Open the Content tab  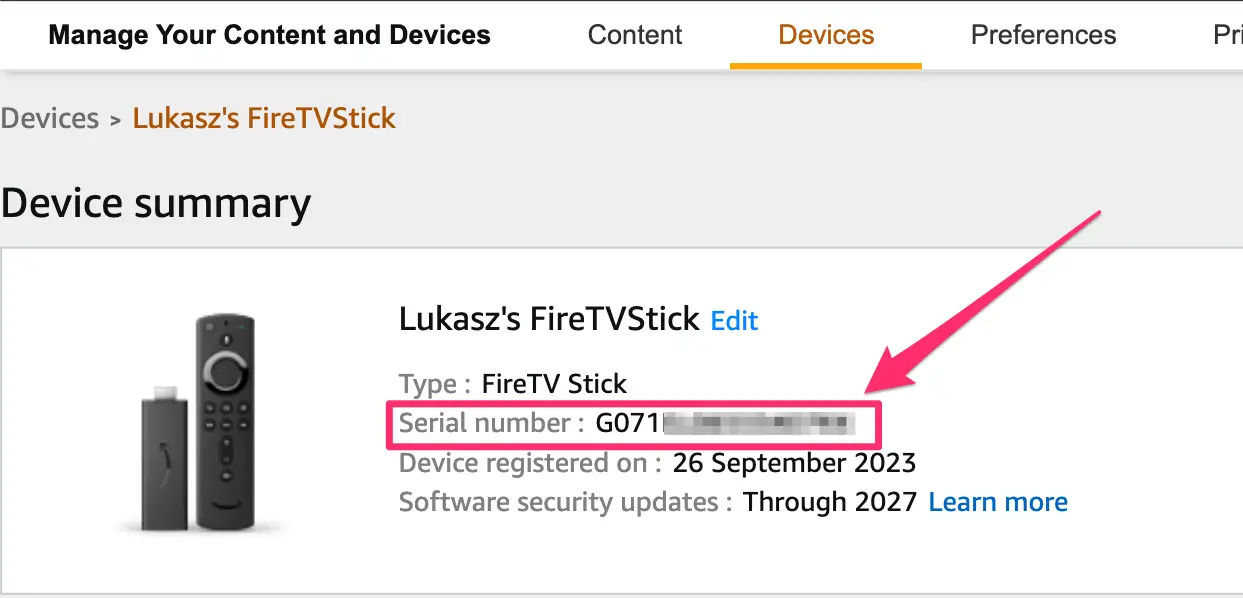click(x=635, y=35)
